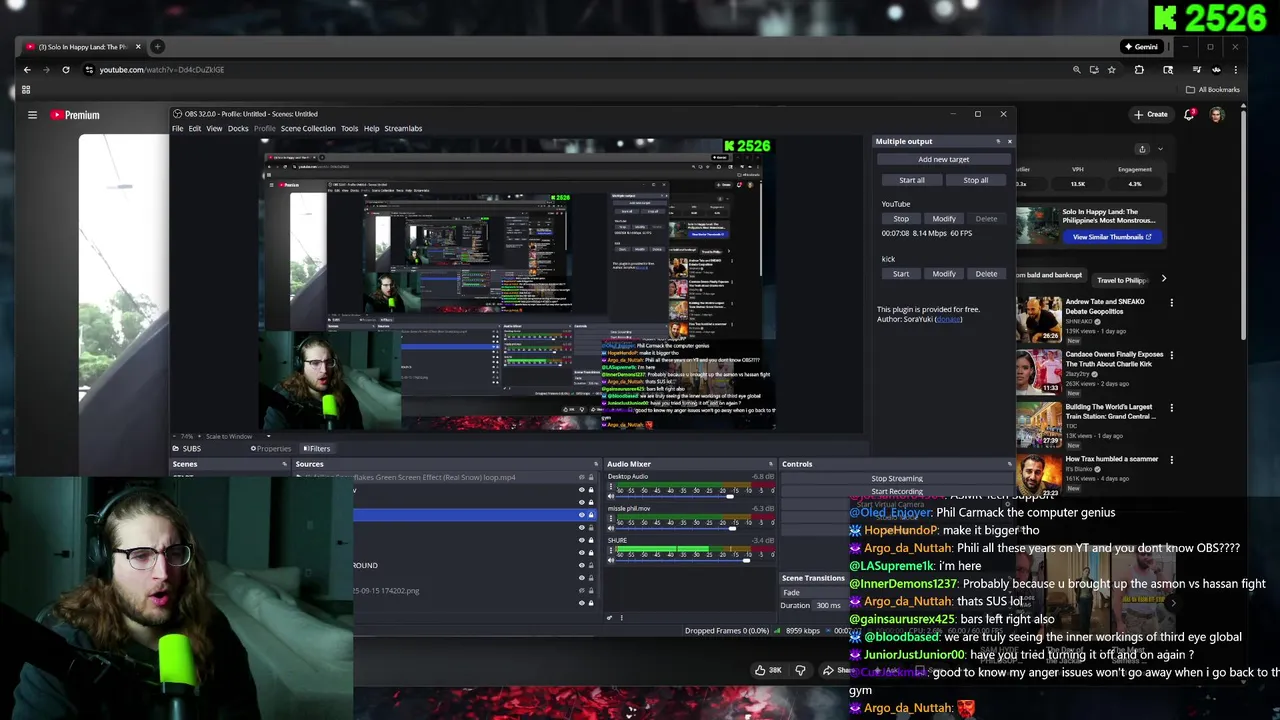
Task: Open YouTube notifications bell
Action: (1189, 114)
